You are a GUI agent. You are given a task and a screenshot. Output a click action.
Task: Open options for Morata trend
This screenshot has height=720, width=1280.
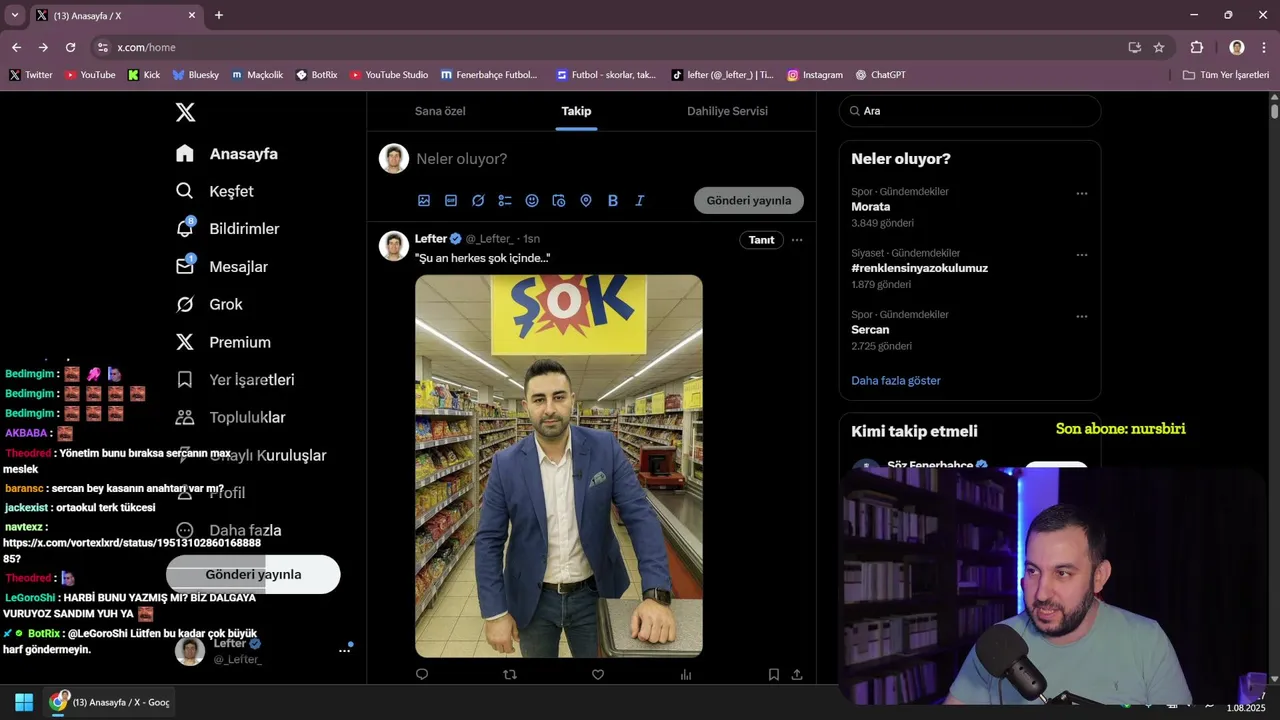(x=1081, y=194)
